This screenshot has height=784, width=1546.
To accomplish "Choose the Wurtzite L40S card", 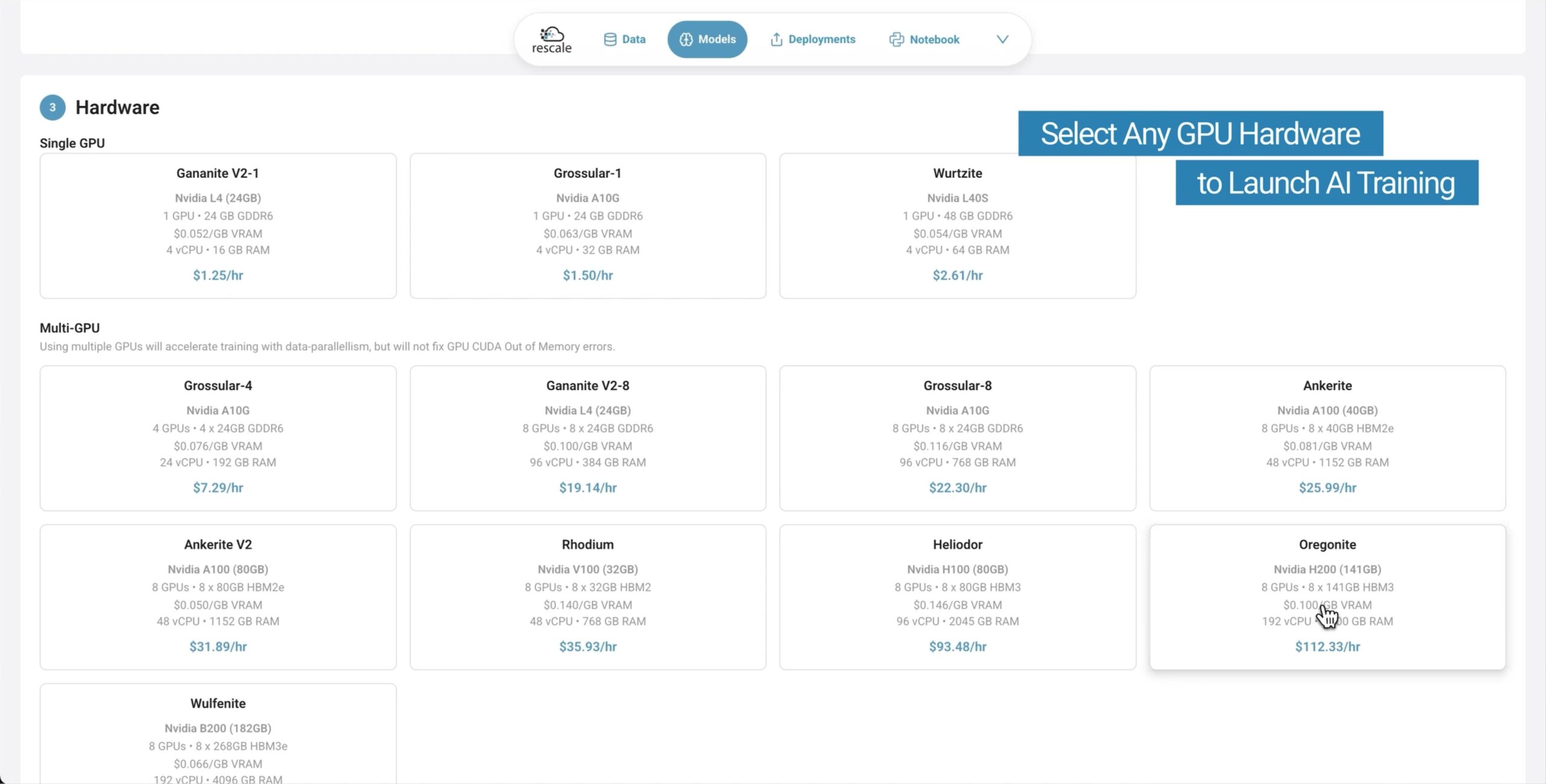I will (958, 226).
